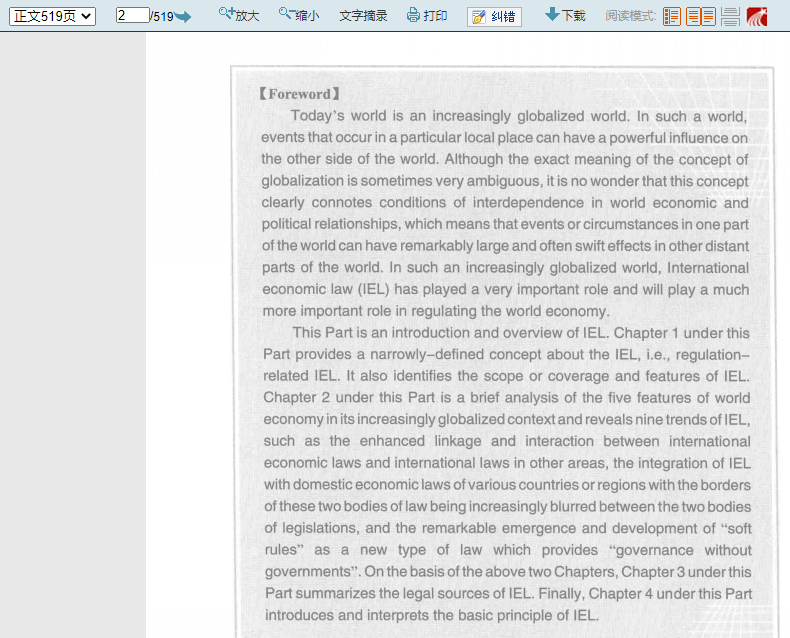Print the page with 打印

[427, 16]
